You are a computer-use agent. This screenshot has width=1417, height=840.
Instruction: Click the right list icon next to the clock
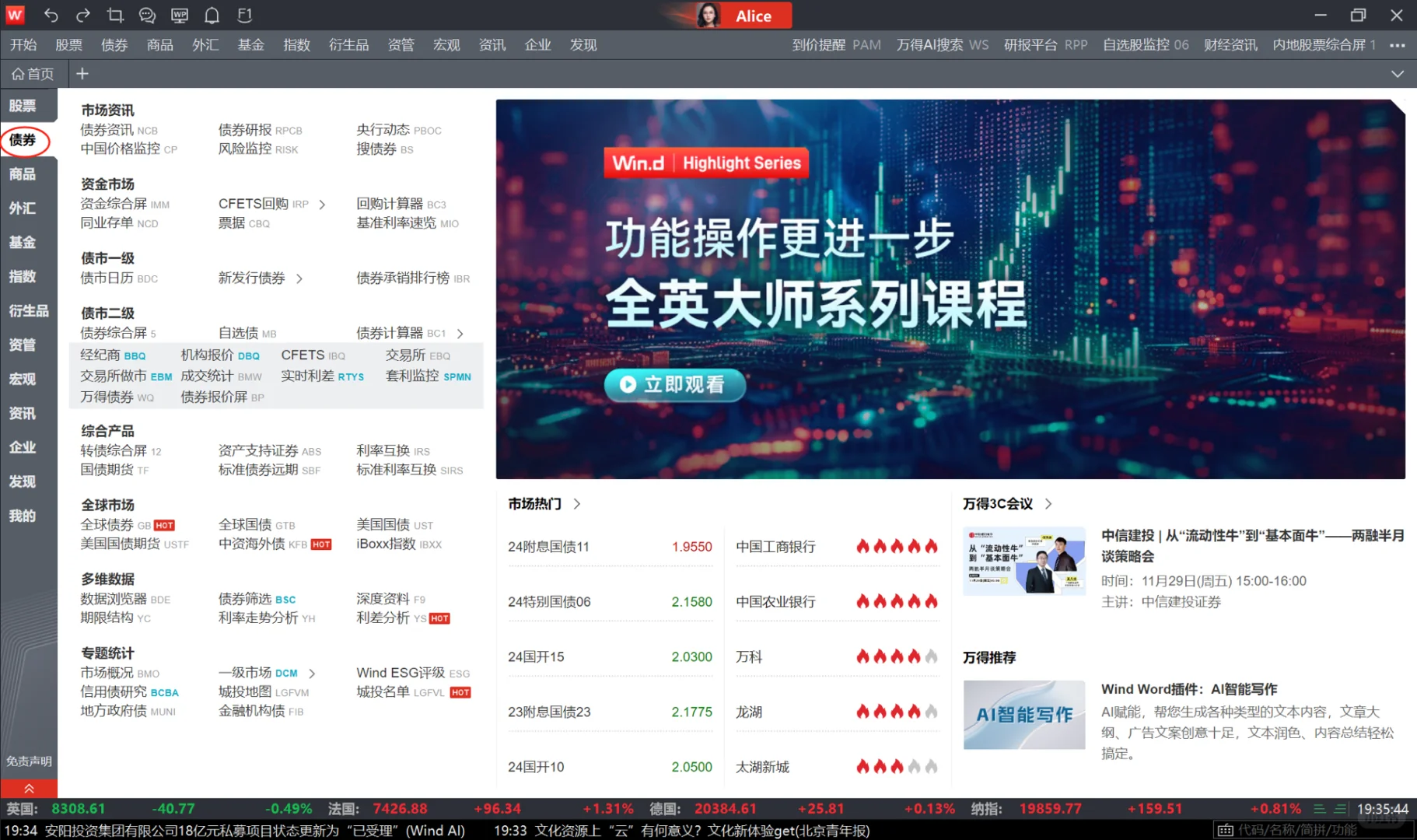1340,809
